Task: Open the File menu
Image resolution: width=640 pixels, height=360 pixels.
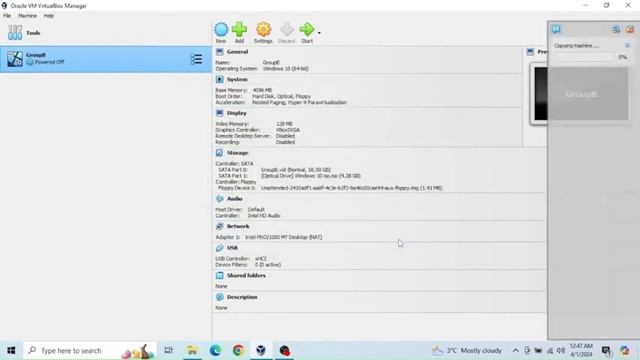Action: click(x=7, y=16)
